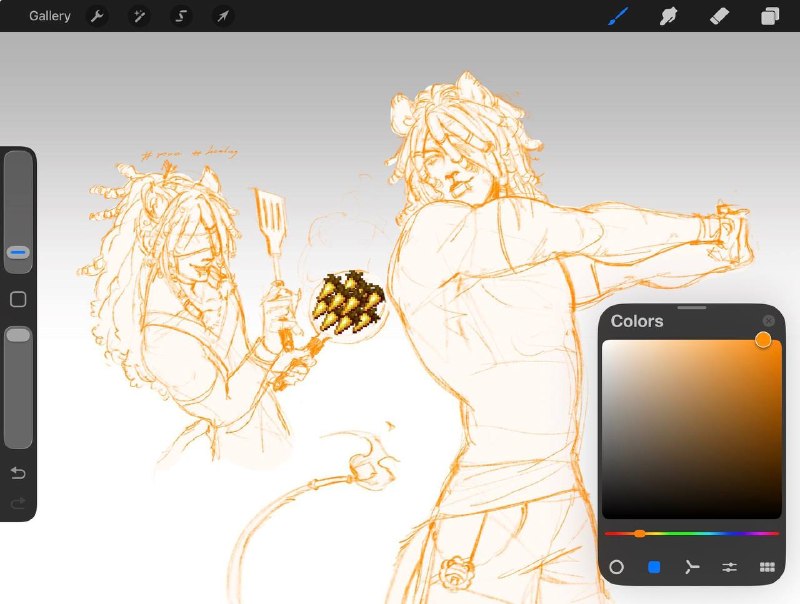Click the hue slider orange handle
This screenshot has height=604, width=800.
639,534
